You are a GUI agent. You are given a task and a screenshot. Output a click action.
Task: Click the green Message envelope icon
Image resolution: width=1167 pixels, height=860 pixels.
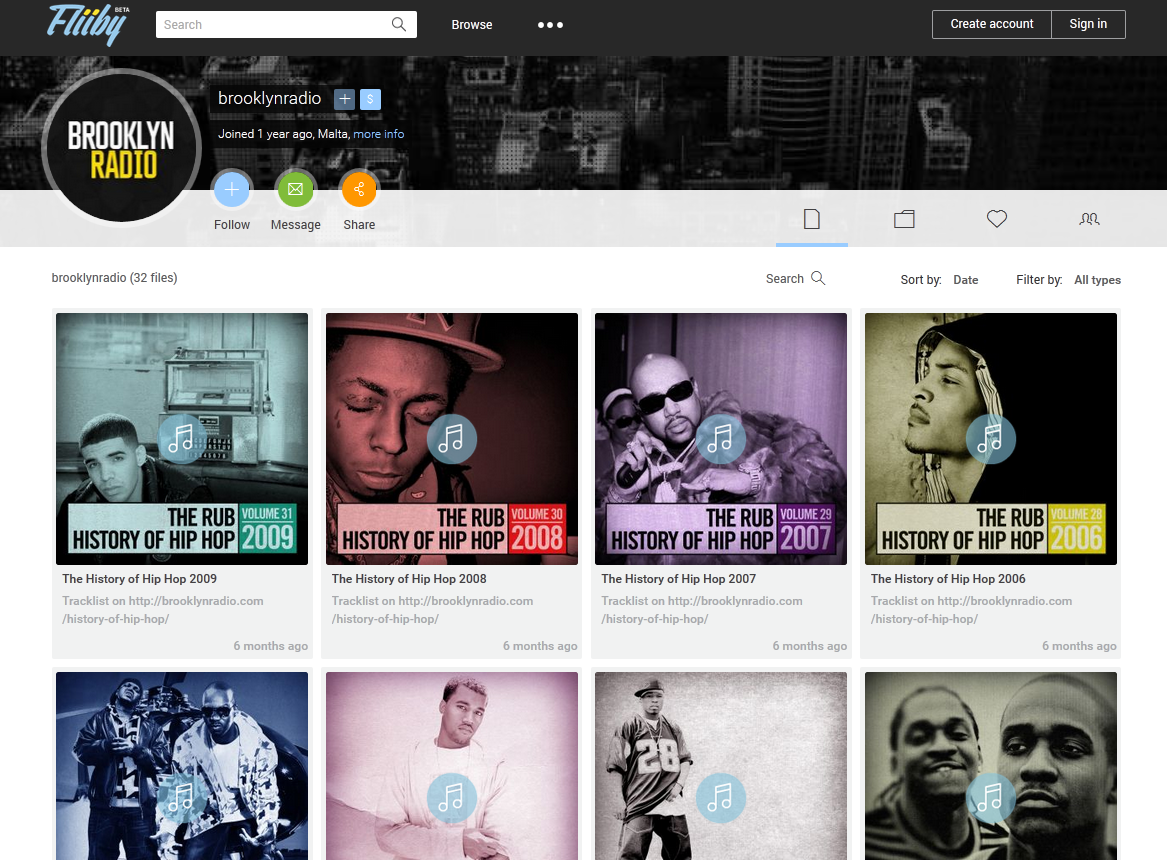[295, 190]
